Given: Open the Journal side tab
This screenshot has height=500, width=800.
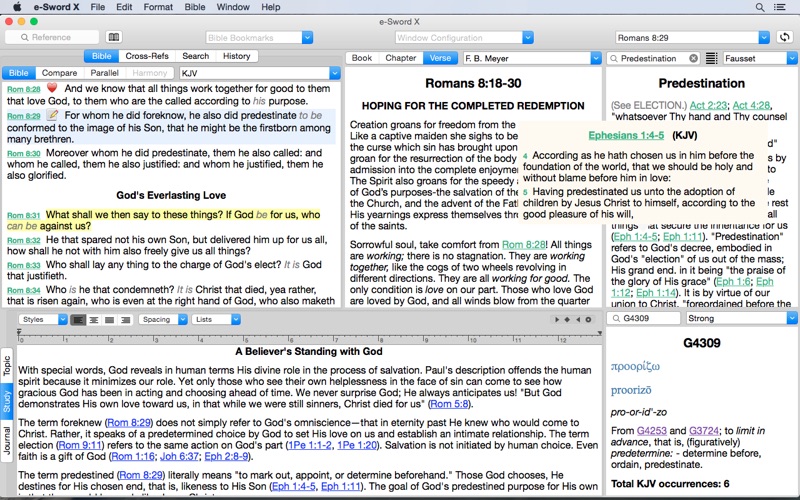Looking at the screenshot, I should (7, 440).
